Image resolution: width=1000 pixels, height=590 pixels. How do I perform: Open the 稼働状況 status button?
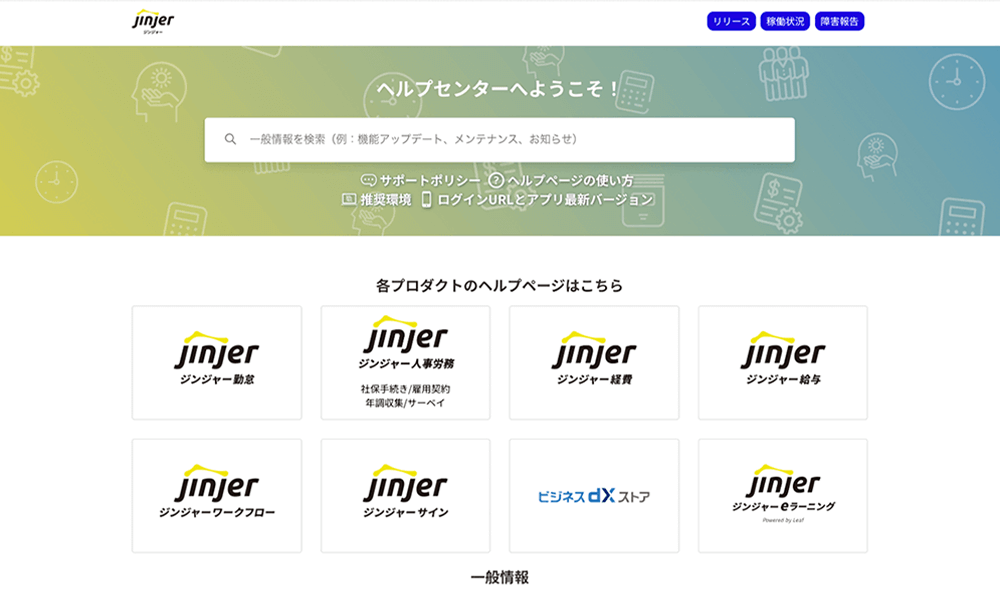click(785, 21)
